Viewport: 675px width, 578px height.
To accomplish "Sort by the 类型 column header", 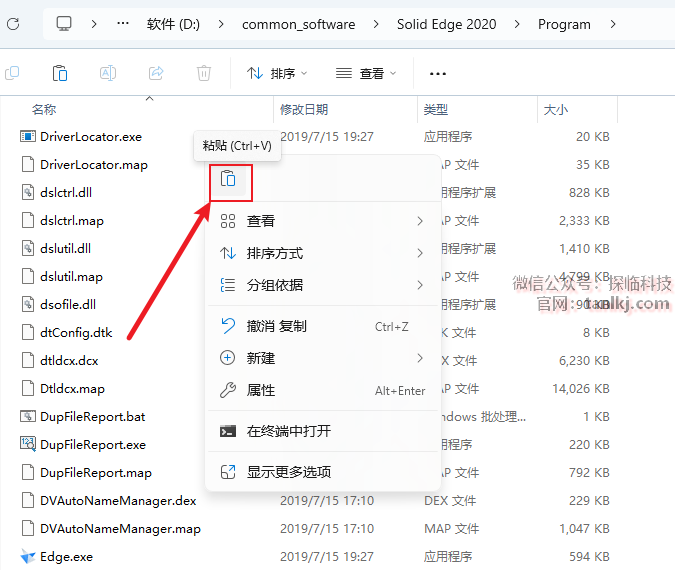I will (x=436, y=110).
